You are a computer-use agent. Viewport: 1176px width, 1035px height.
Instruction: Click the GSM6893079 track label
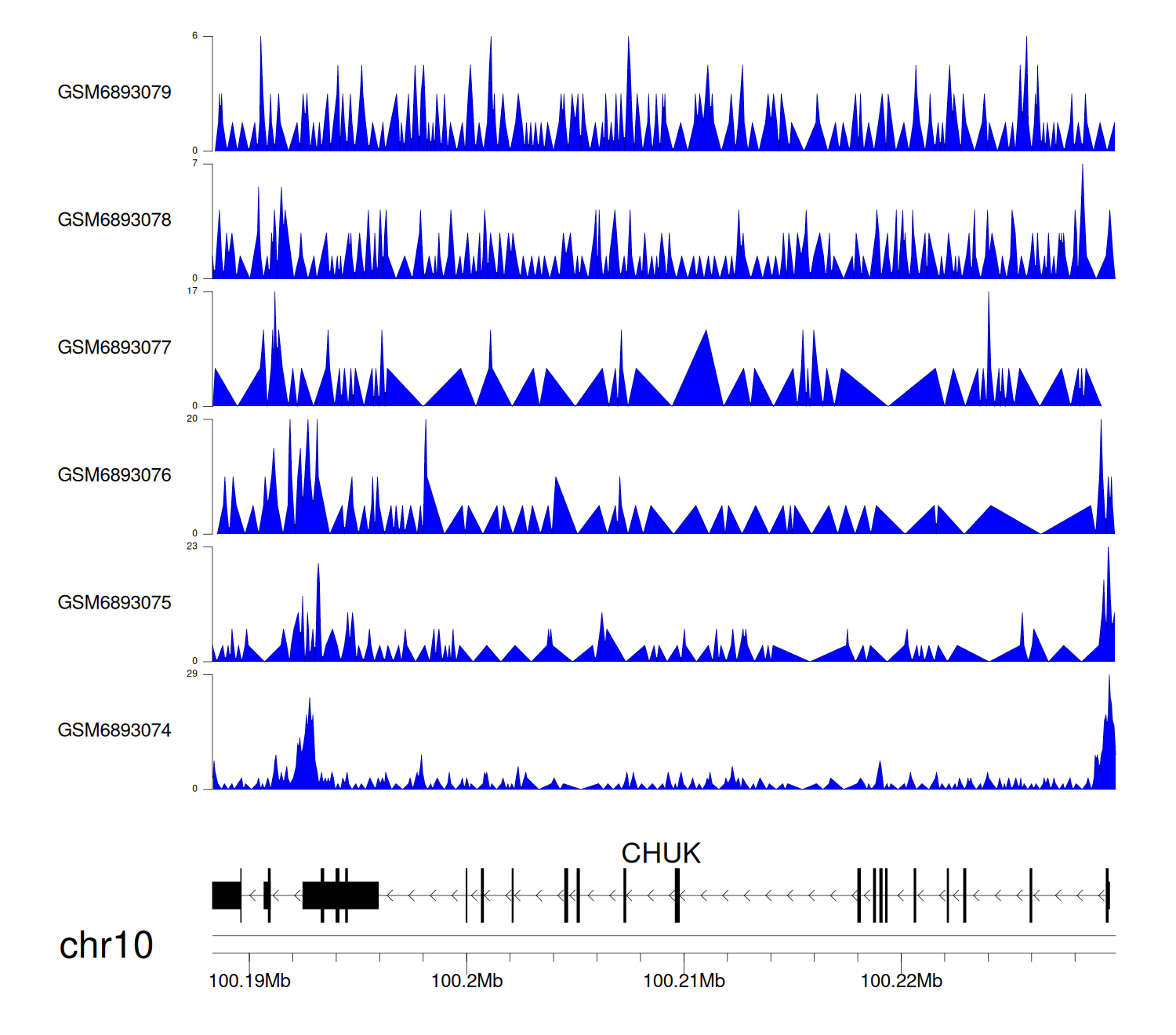[114, 93]
